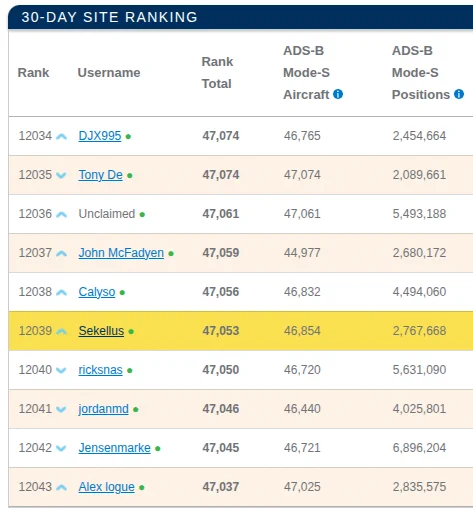Click aircraft count 47,025
473x510 pixels.
302,487
